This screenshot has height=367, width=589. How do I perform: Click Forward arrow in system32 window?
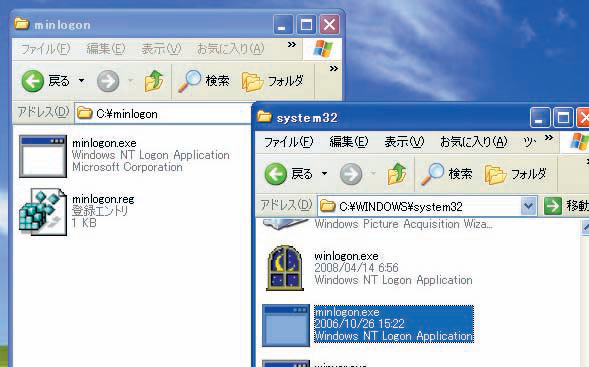(351, 174)
